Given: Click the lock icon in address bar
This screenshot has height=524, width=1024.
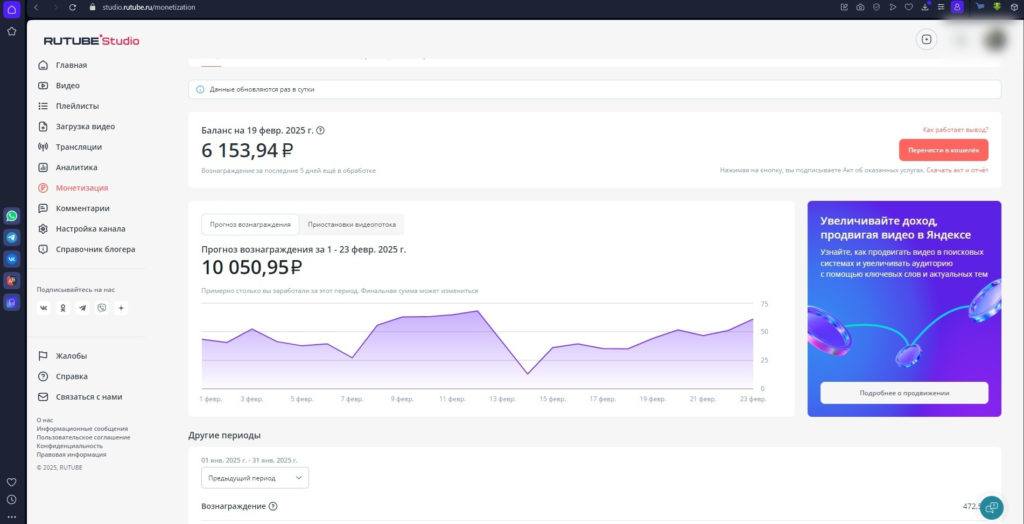Looking at the screenshot, I should 91,7.
